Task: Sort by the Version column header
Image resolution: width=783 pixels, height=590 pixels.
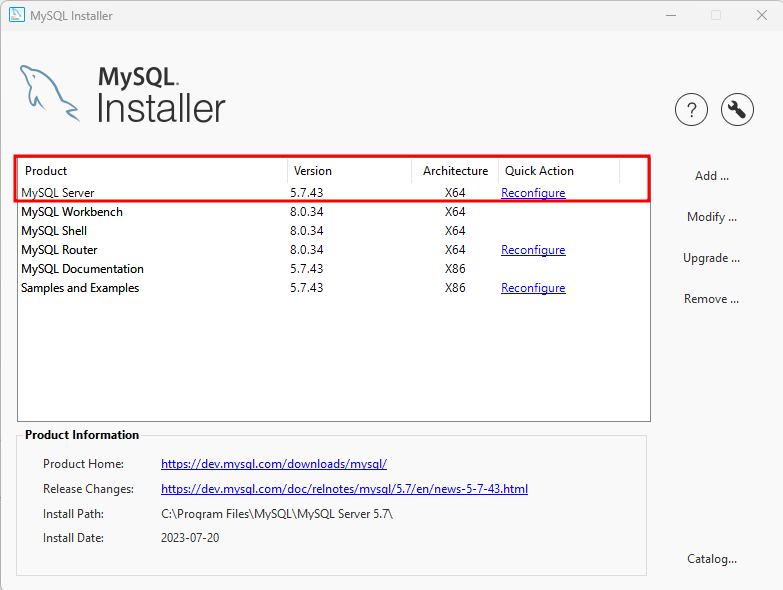Action: [x=350, y=171]
